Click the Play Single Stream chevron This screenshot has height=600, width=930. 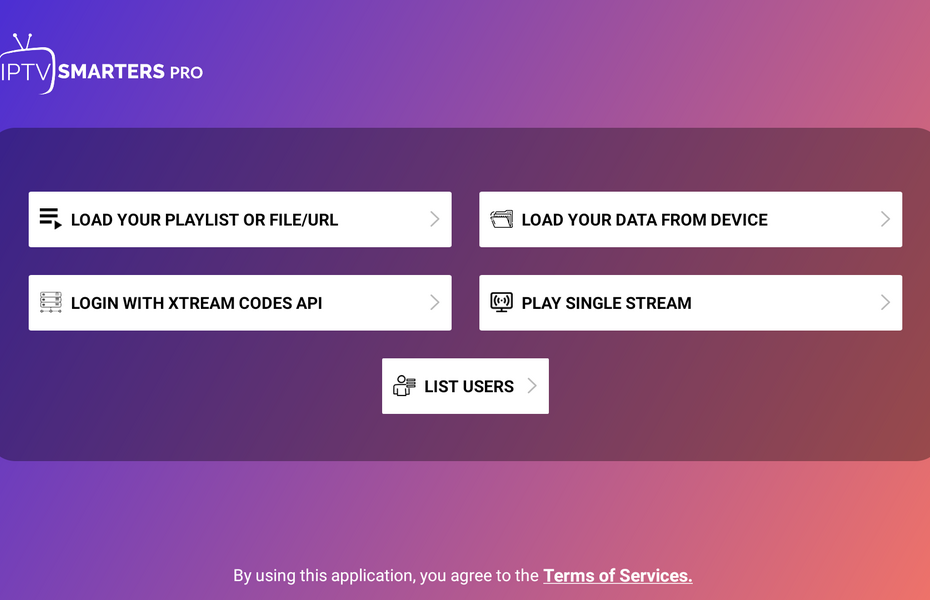(884, 302)
